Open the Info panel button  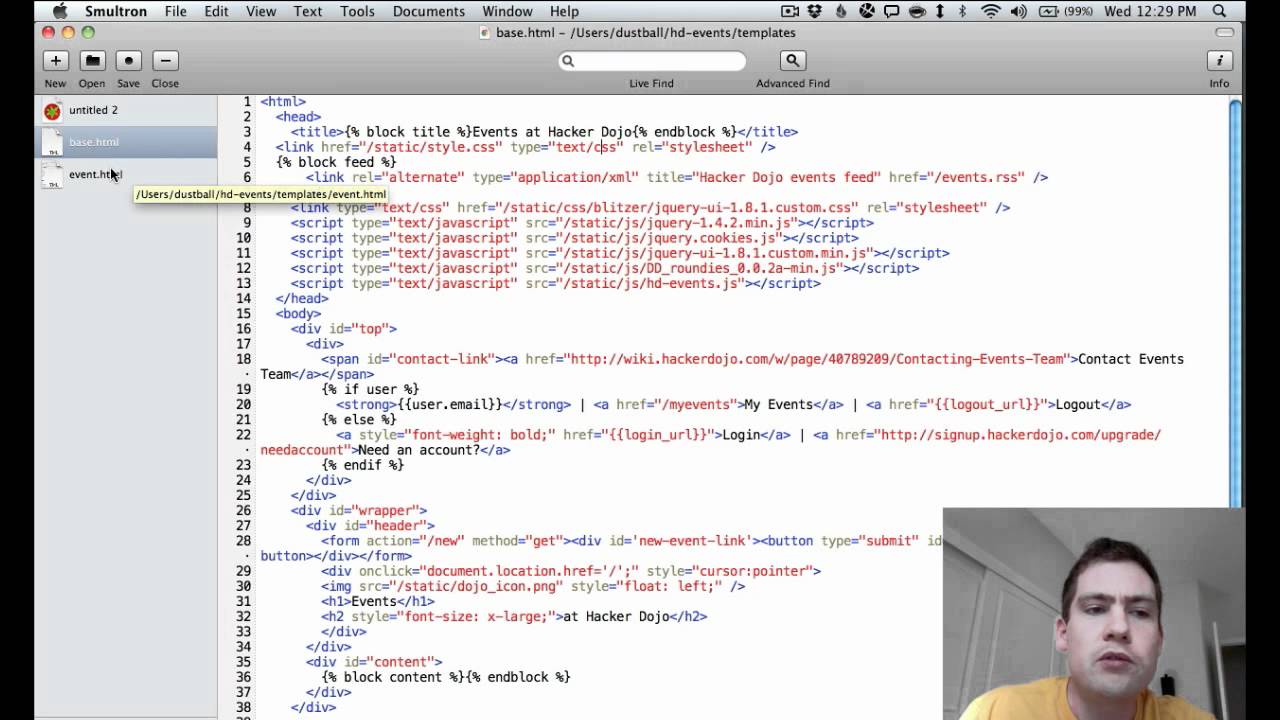pos(1219,61)
